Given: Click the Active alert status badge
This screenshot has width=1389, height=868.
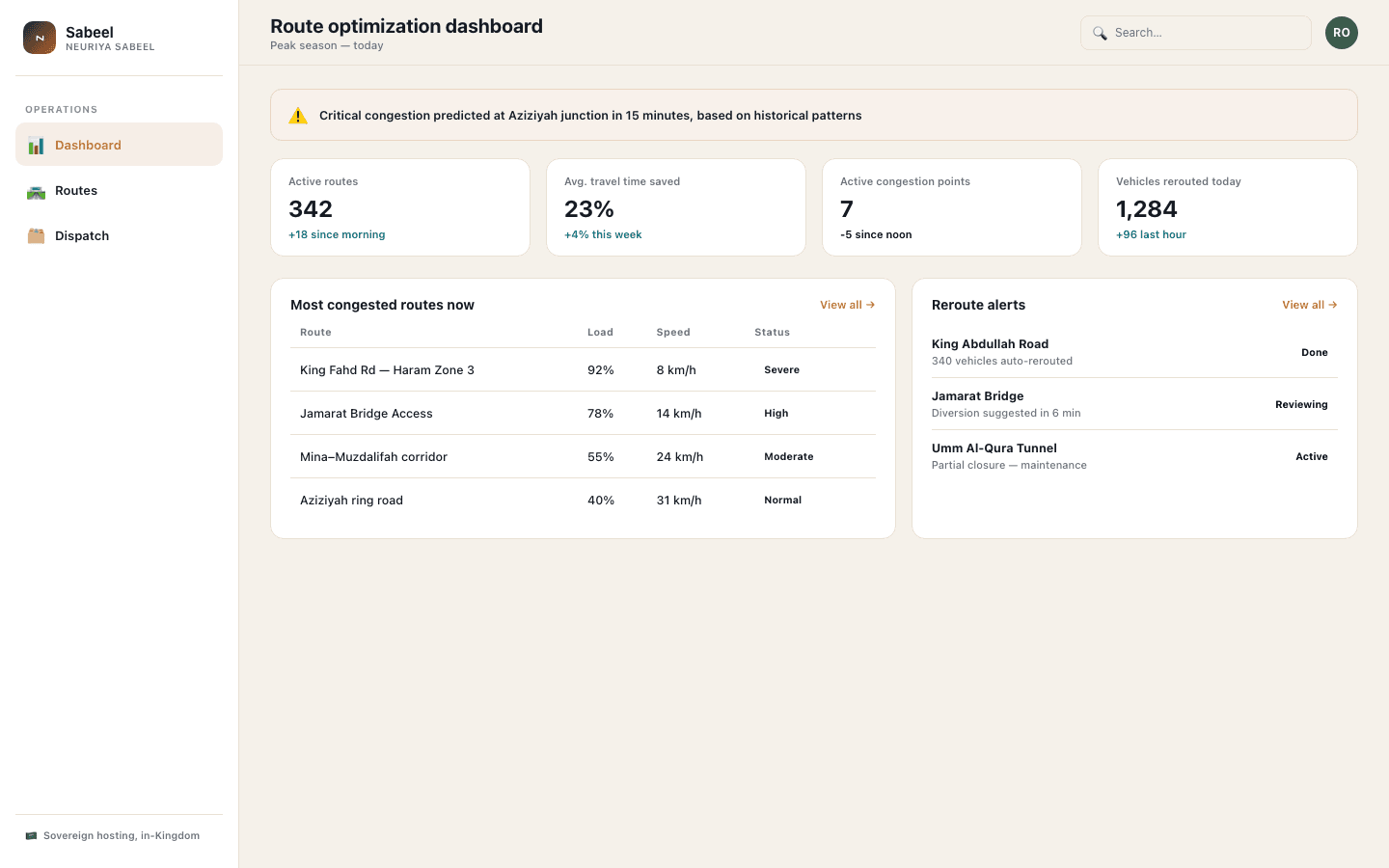Looking at the screenshot, I should pos(1312,457).
